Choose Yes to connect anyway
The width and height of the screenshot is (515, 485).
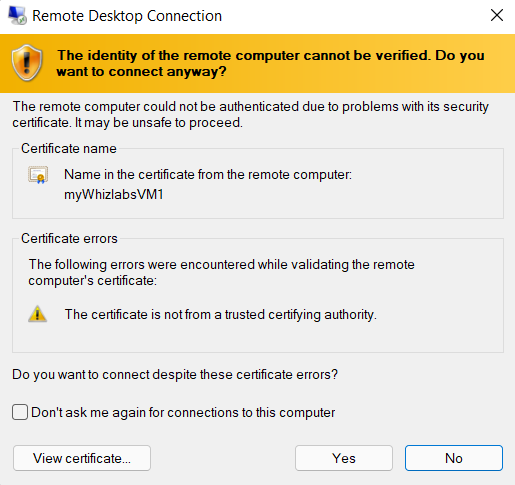pos(344,458)
